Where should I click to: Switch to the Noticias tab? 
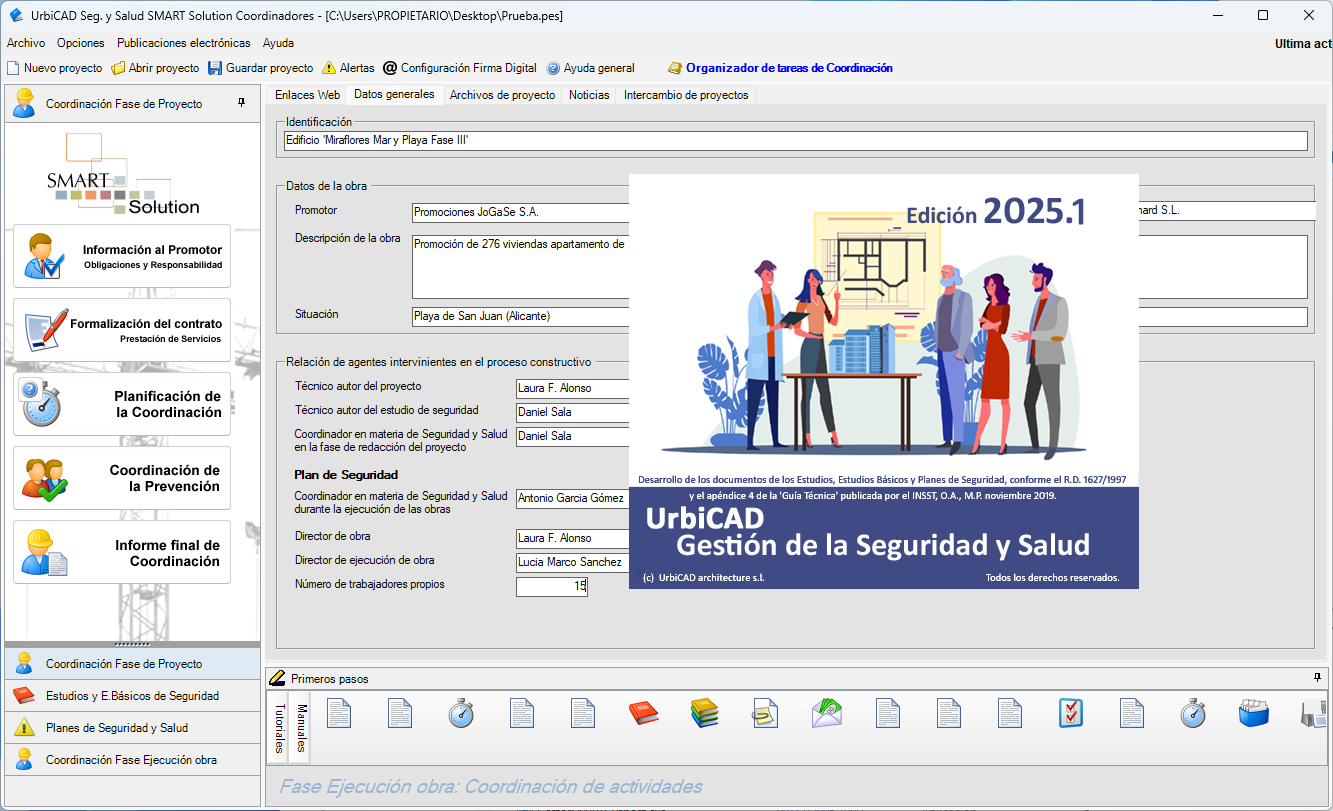[x=589, y=95]
